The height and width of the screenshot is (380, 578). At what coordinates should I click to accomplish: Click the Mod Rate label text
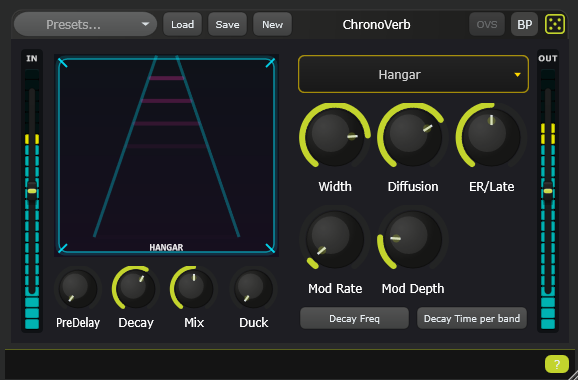click(335, 288)
